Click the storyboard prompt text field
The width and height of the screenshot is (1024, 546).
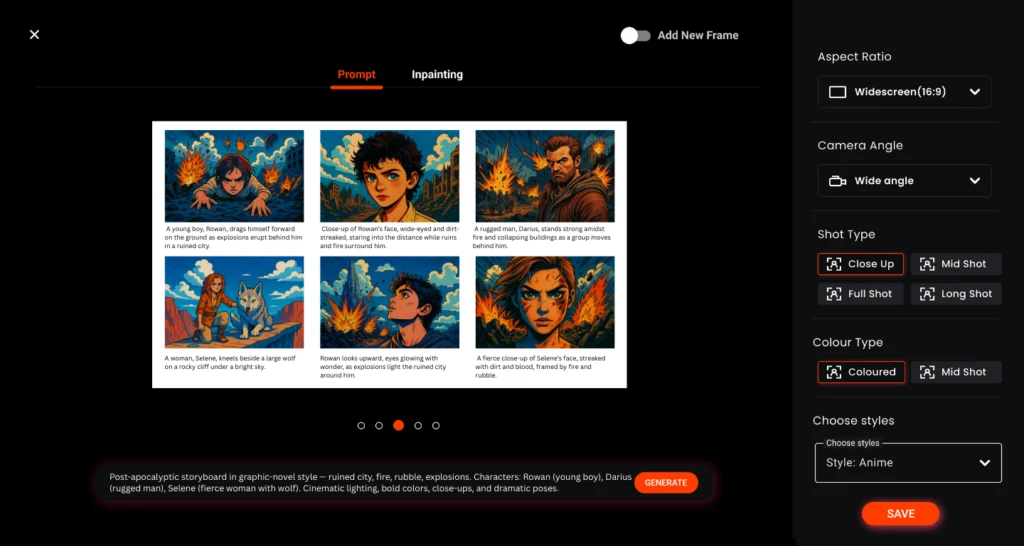pos(365,483)
